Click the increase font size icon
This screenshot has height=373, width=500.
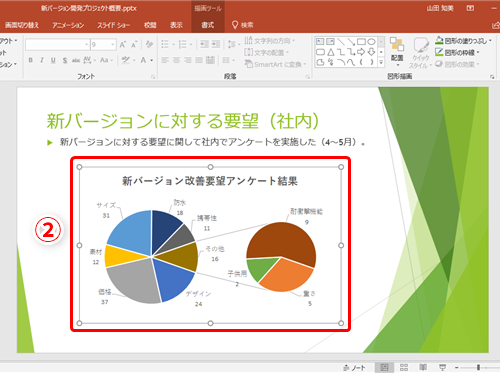pyautogui.click(x=123, y=44)
